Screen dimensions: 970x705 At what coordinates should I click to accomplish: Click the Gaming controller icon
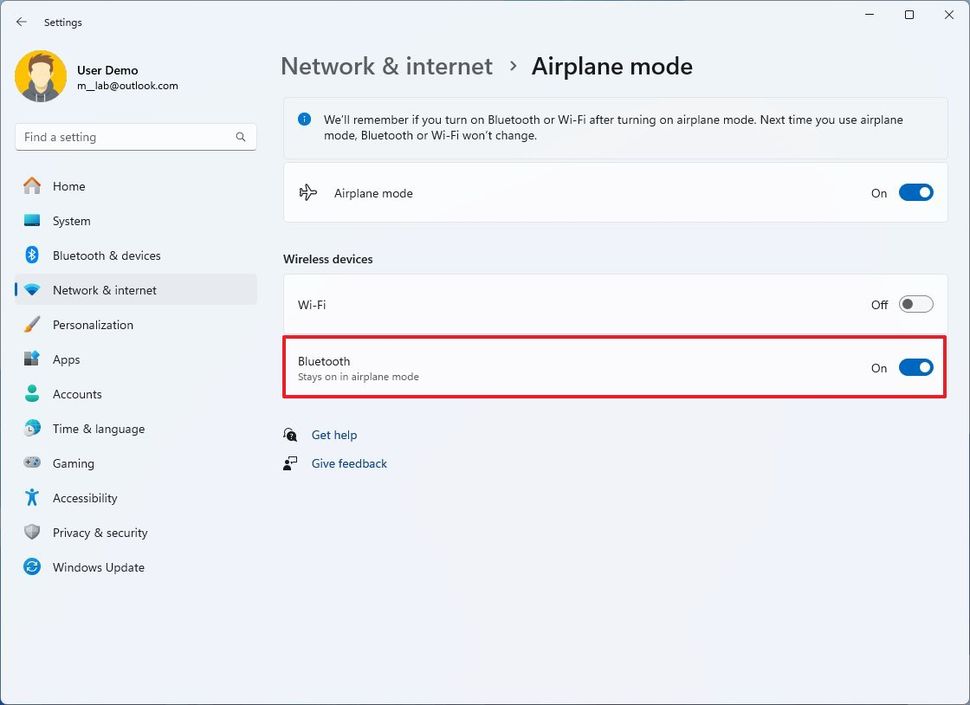[x=31, y=463]
